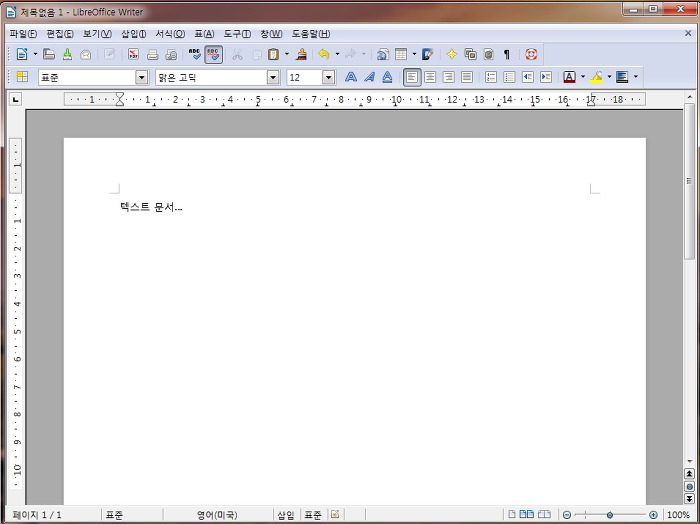Decrease indent icon
This screenshot has height=524, width=700.
pos(528,77)
